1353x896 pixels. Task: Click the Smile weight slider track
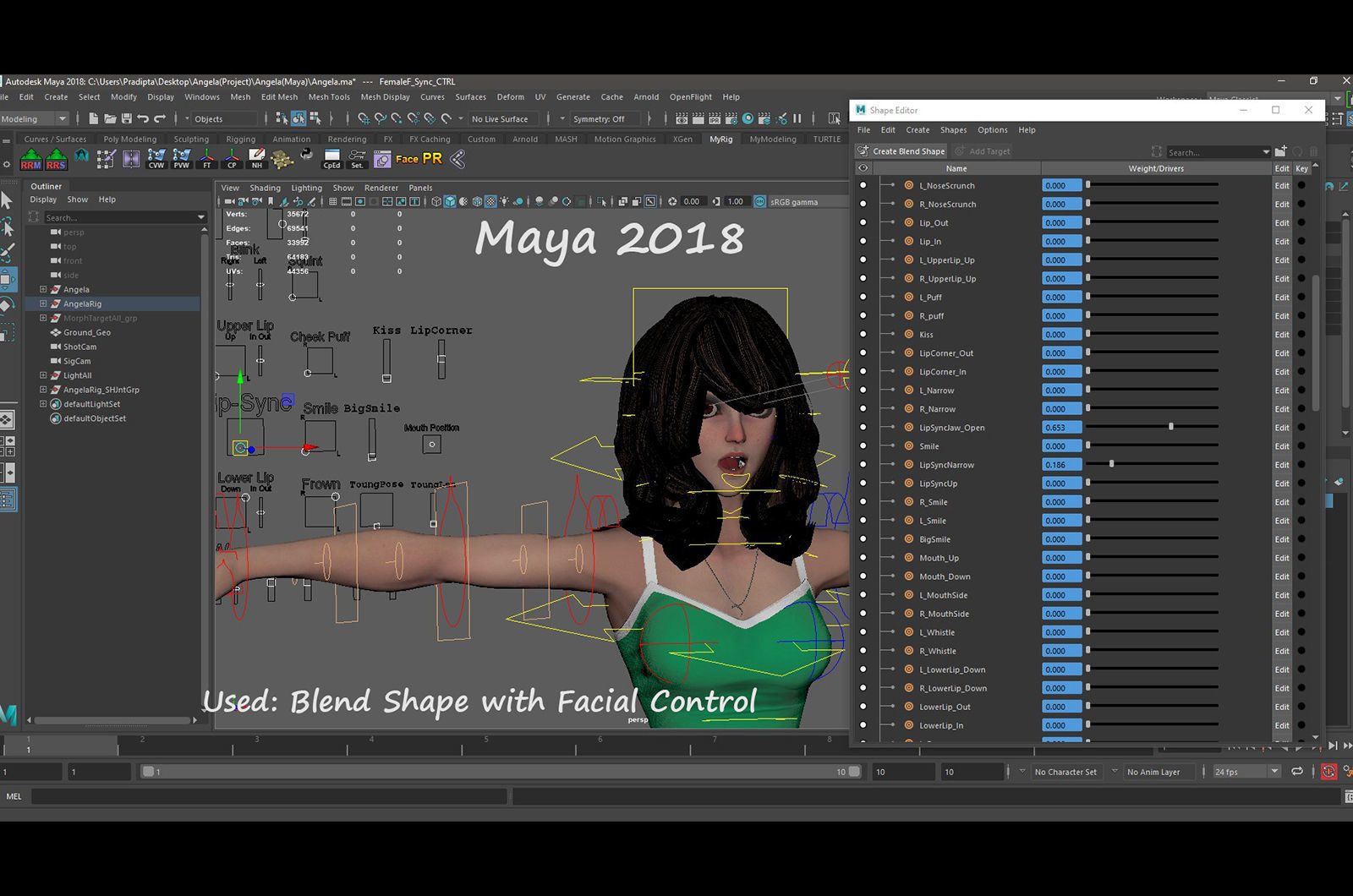(x=1153, y=445)
